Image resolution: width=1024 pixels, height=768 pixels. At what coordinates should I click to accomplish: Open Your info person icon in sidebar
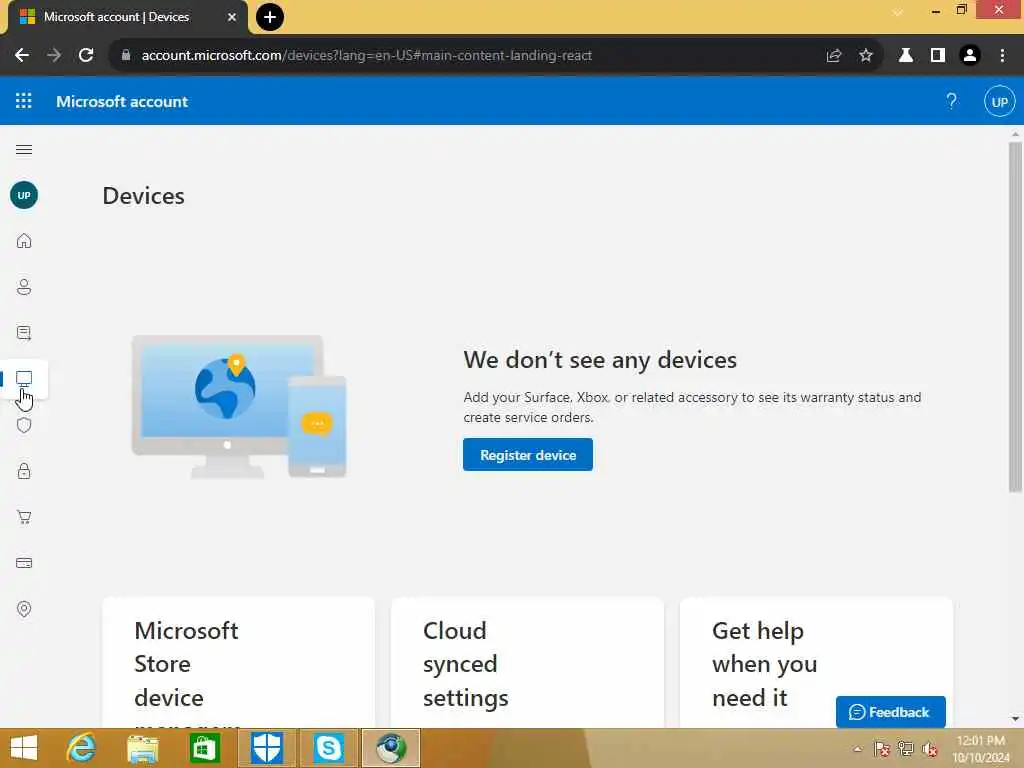point(24,287)
